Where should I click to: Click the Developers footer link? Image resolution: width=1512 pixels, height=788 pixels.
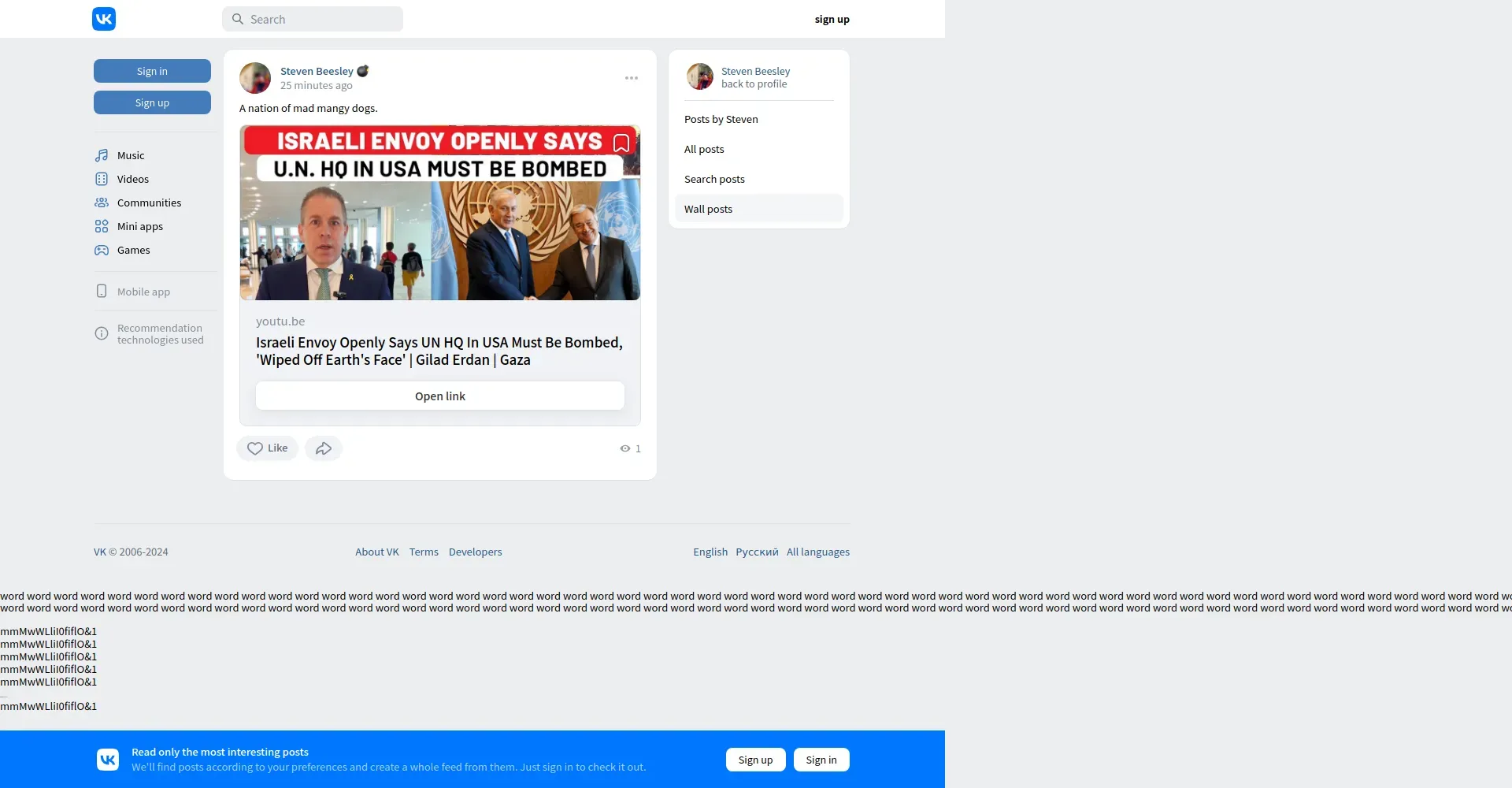[476, 552]
